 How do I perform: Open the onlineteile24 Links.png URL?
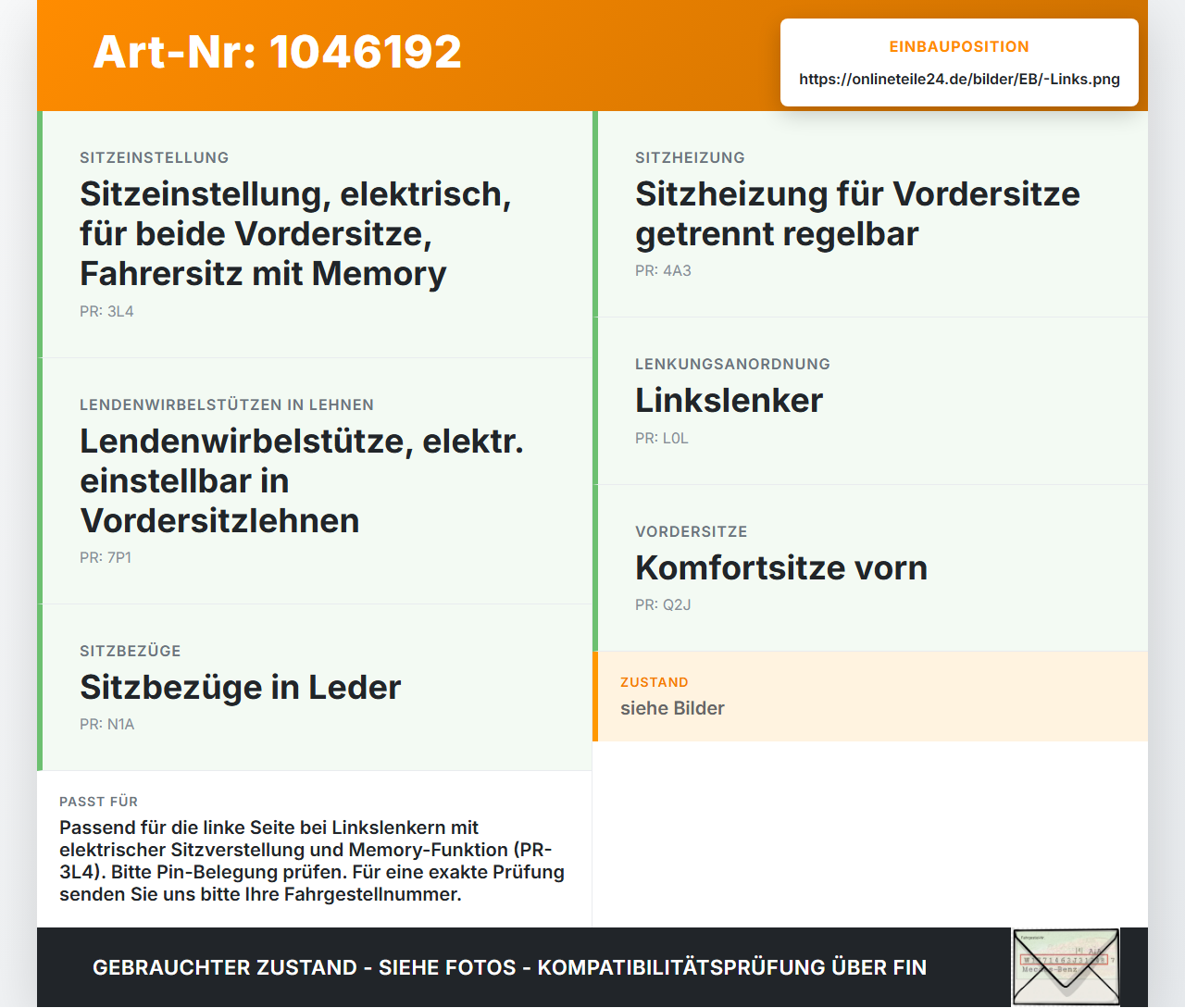[959, 79]
